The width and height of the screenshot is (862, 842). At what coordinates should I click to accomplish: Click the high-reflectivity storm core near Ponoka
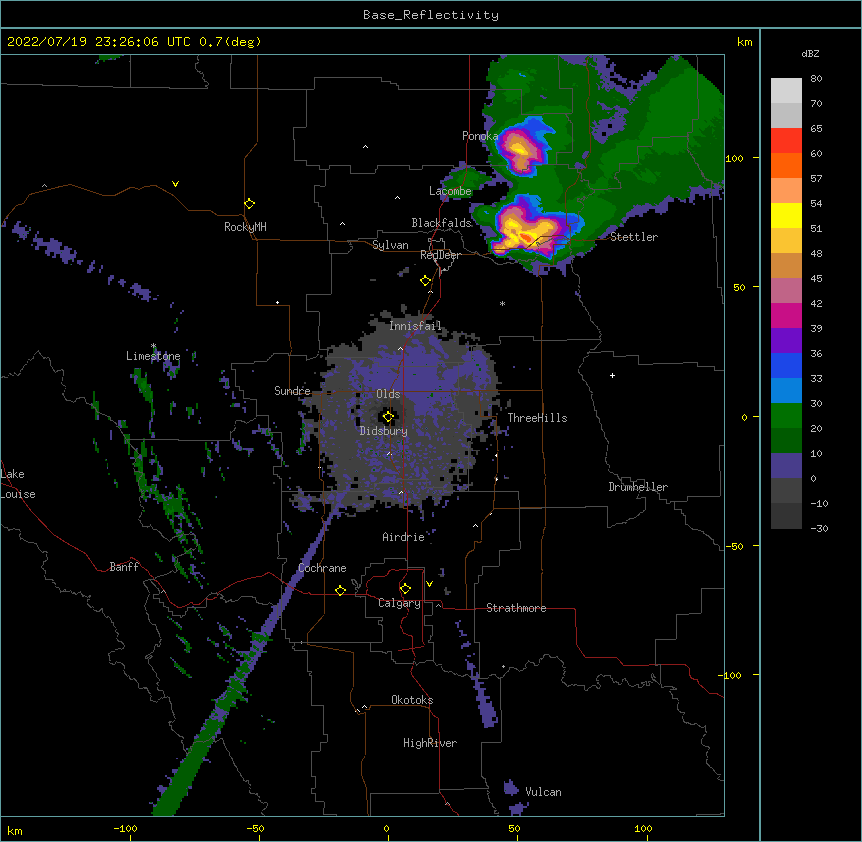[520, 148]
